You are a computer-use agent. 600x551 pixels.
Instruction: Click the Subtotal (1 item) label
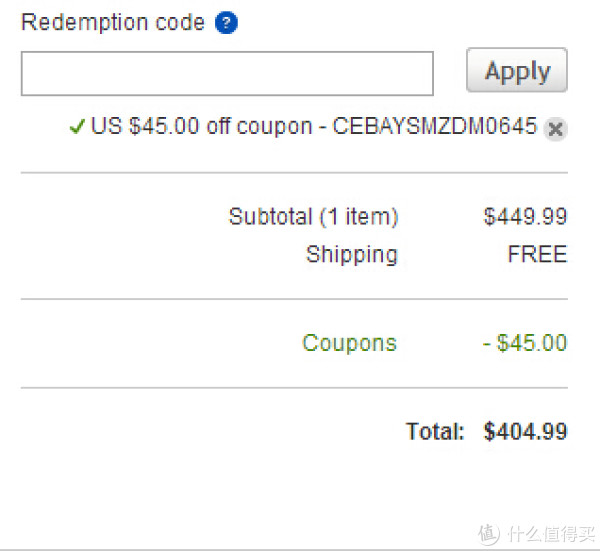(x=313, y=217)
